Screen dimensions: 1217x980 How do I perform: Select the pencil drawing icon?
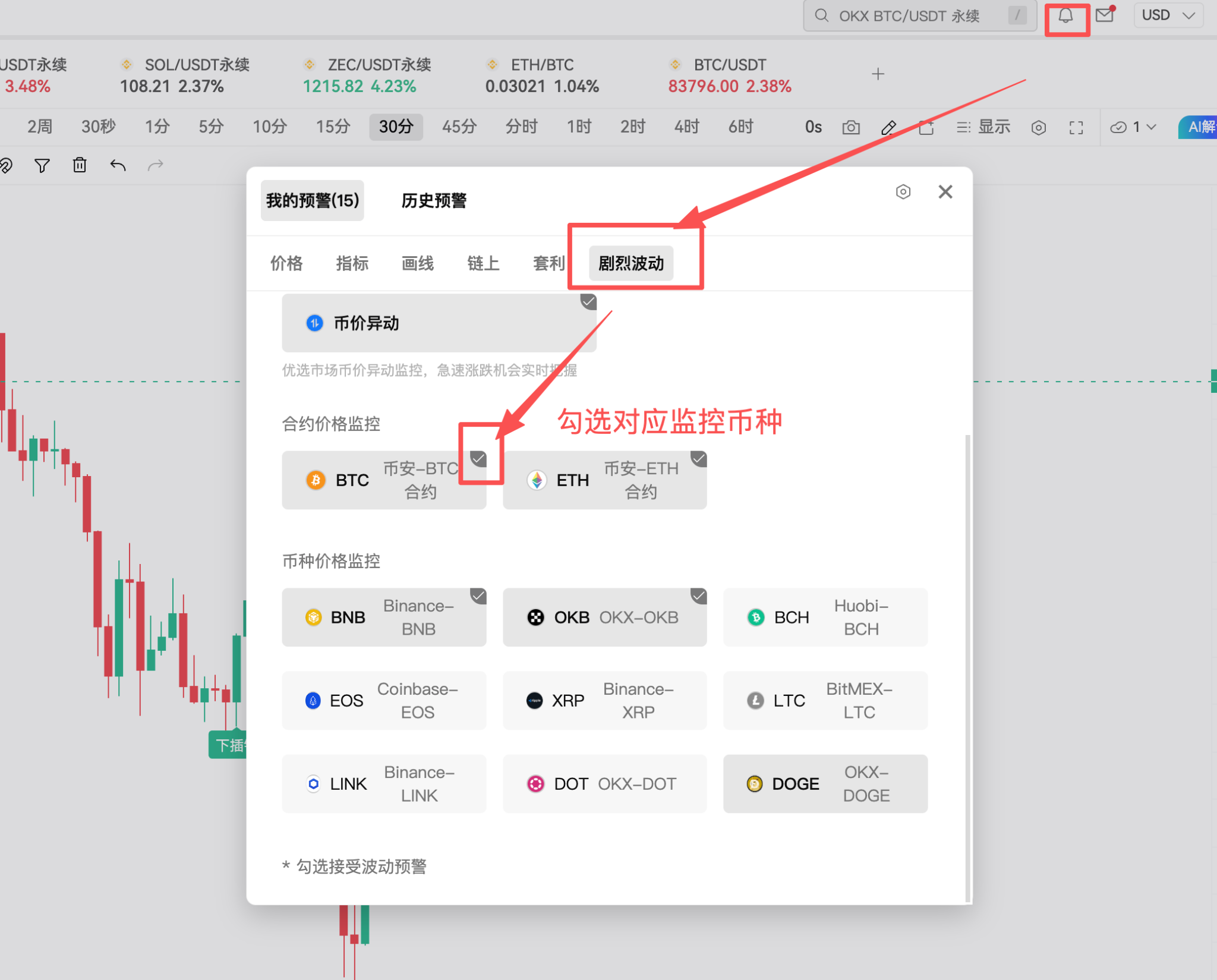pos(888,127)
